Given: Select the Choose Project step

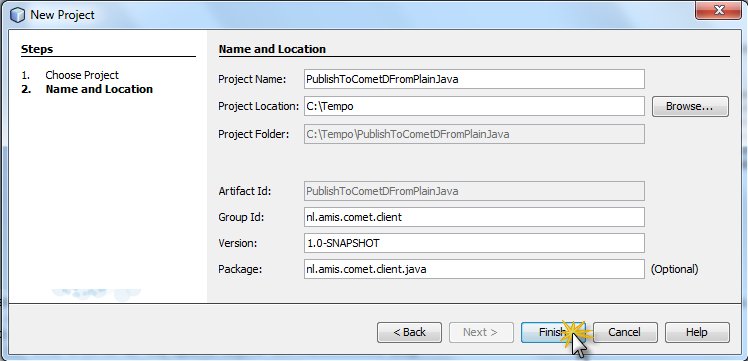Looking at the screenshot, I should 82,75.
